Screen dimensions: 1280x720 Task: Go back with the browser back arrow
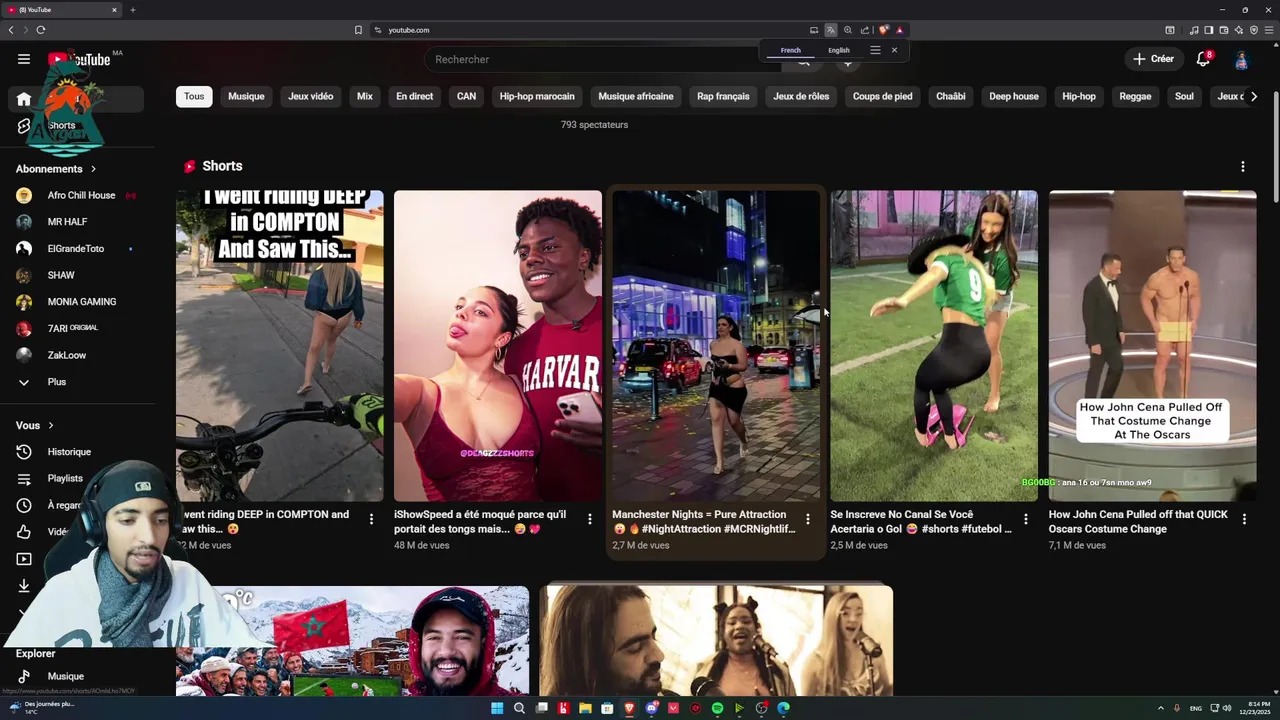[x=11, y=30]
